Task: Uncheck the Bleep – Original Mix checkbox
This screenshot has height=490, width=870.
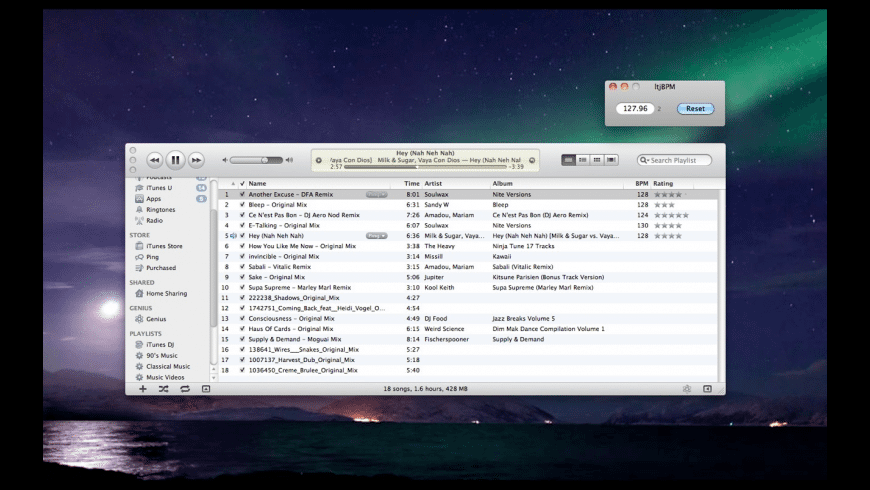Action: point(242,204)
